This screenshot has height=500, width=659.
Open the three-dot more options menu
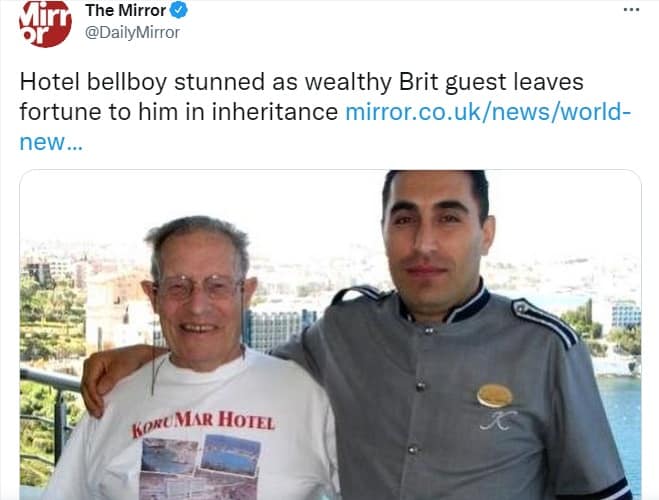click(x=631, y=10)
